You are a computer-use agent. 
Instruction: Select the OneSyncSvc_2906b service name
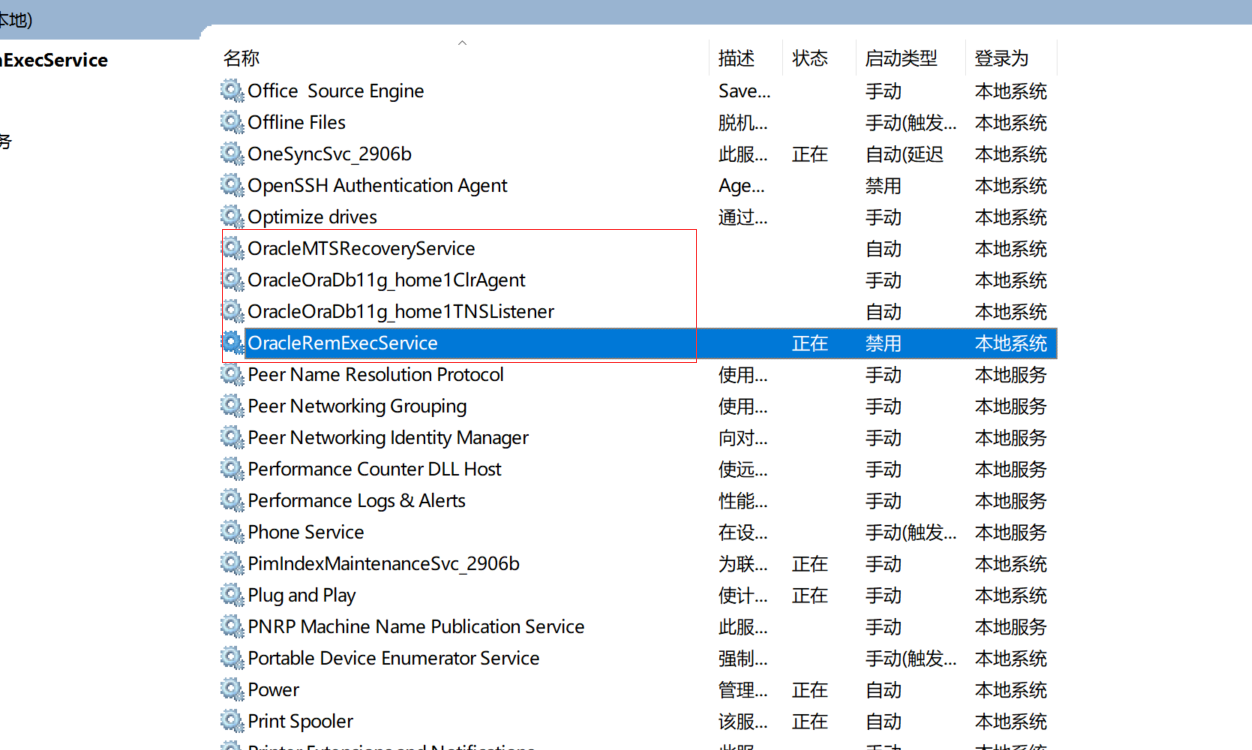click(x=330, y=154)
